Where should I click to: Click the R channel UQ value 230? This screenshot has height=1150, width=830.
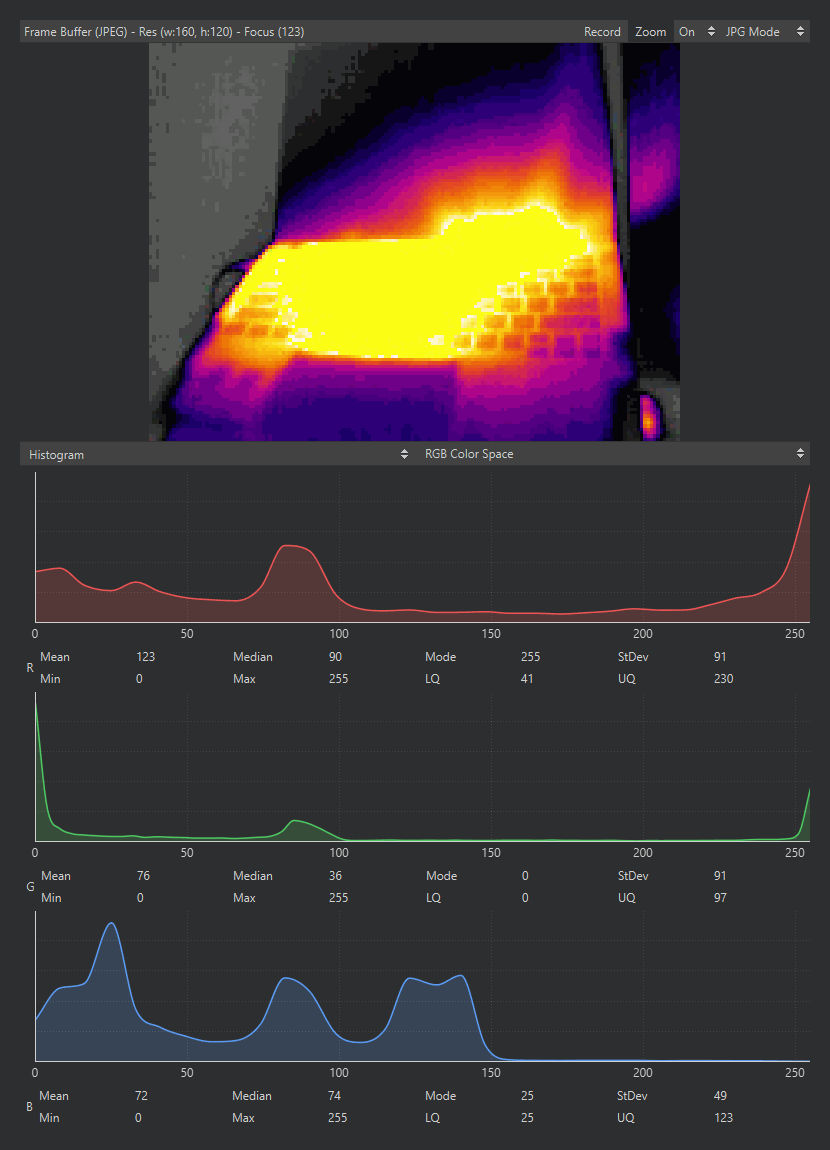pyautogui.click(x=723, y=678)
